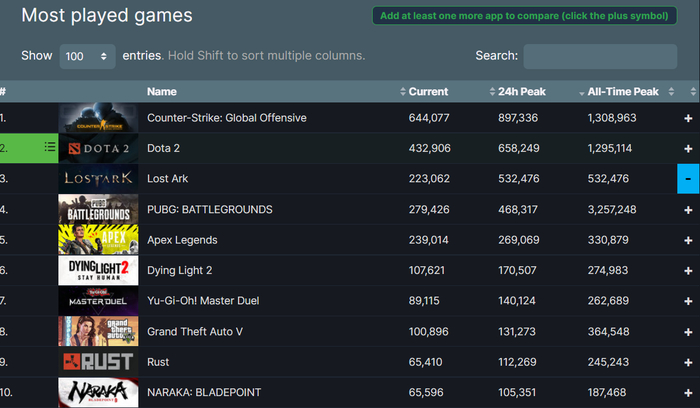Add Yu-Gi-Oh! Master Duel to compare
This screenshot has width=700, height=408.
pyautogui.click(x=688, y=301)
